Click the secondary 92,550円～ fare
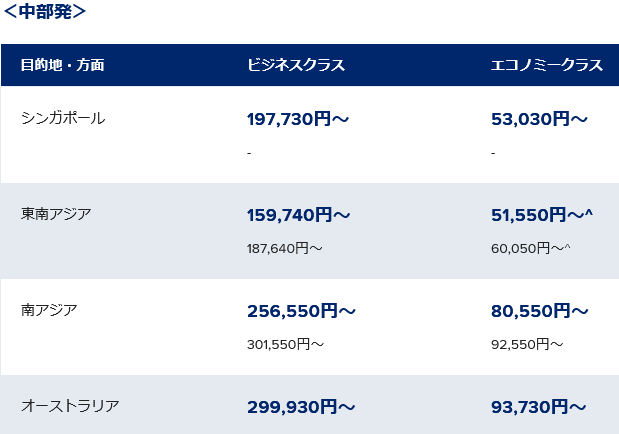The height and width of the screenshot is (434, 619). [527, 344]
